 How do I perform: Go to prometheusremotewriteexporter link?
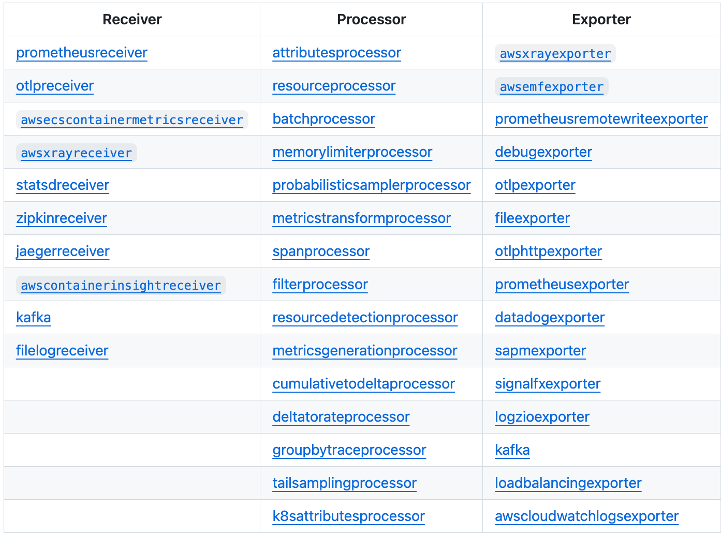click(x=601, y=119)
